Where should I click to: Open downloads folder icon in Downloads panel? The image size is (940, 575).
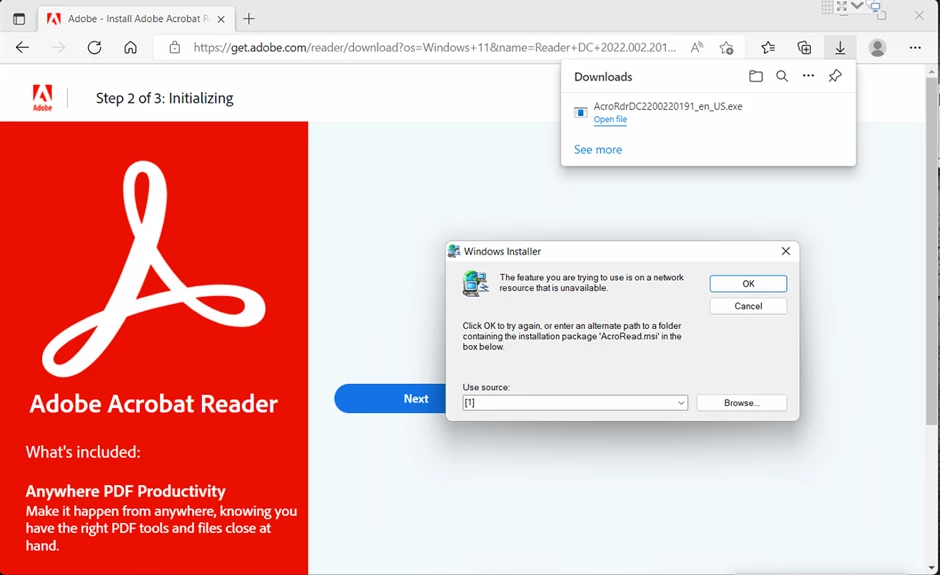(x=755, y=76)
